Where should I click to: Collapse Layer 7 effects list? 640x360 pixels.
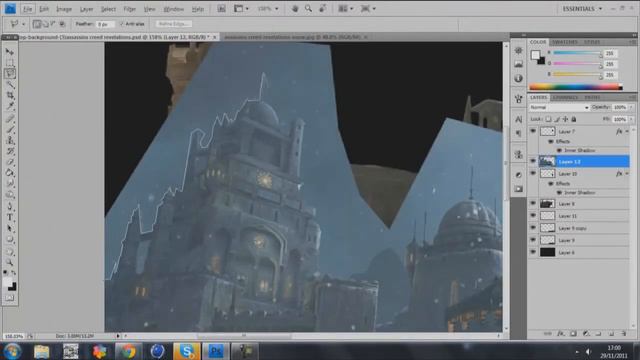(x=627, y=131)
